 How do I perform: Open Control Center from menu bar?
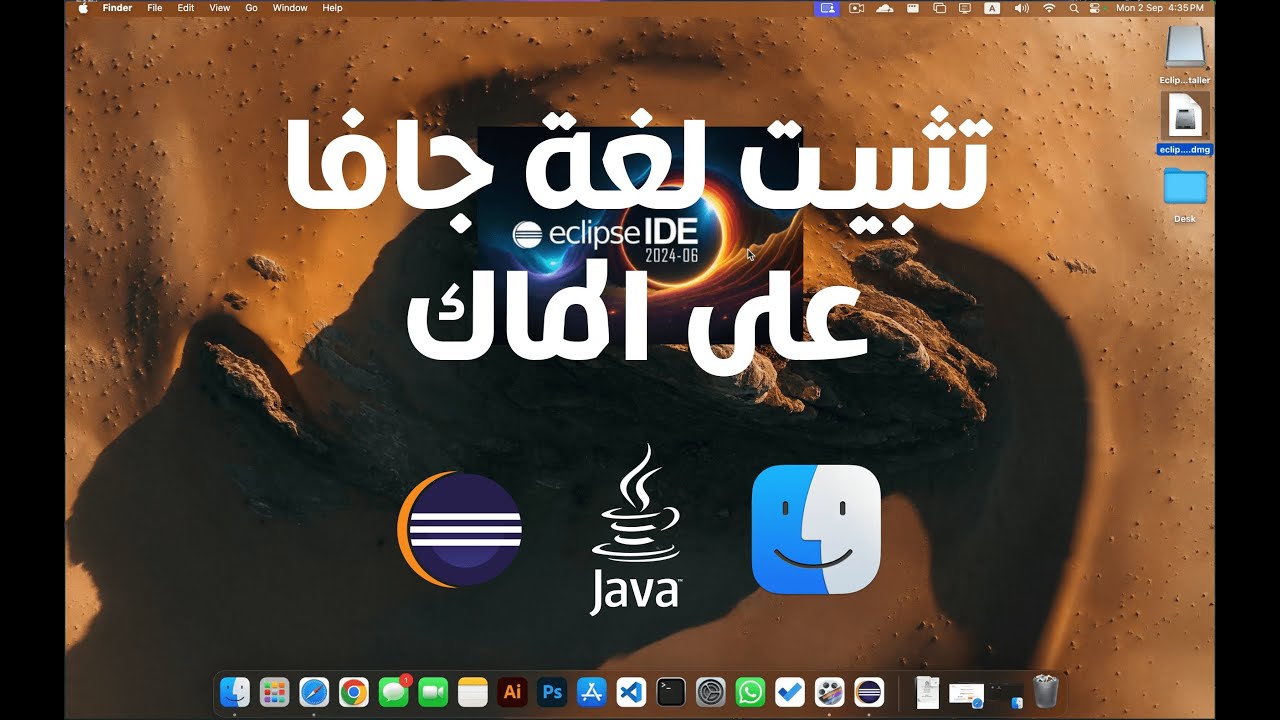click(x=1094, y=7)
